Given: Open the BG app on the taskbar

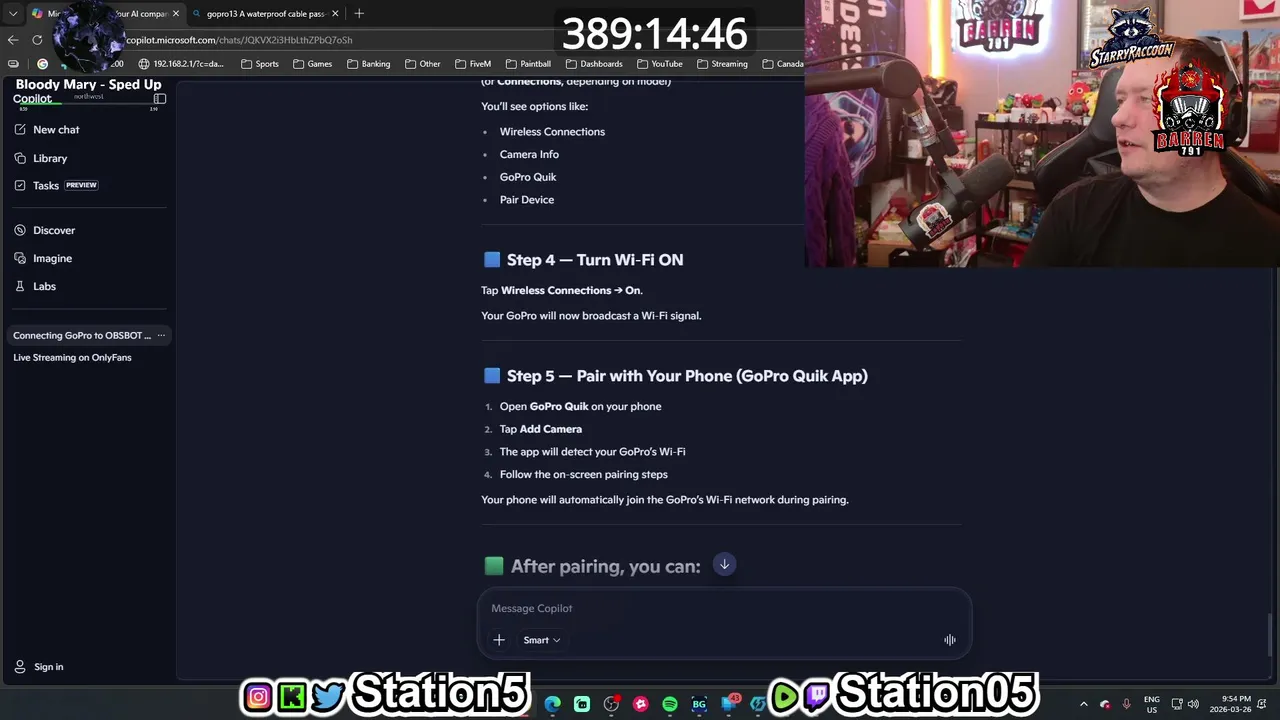Looking at the screenshot, I should coord(699,704).
